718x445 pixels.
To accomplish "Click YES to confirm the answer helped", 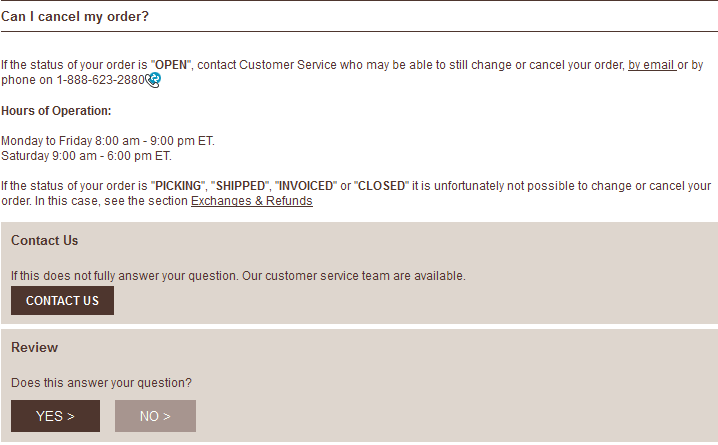I will click(x=55, y=416).
